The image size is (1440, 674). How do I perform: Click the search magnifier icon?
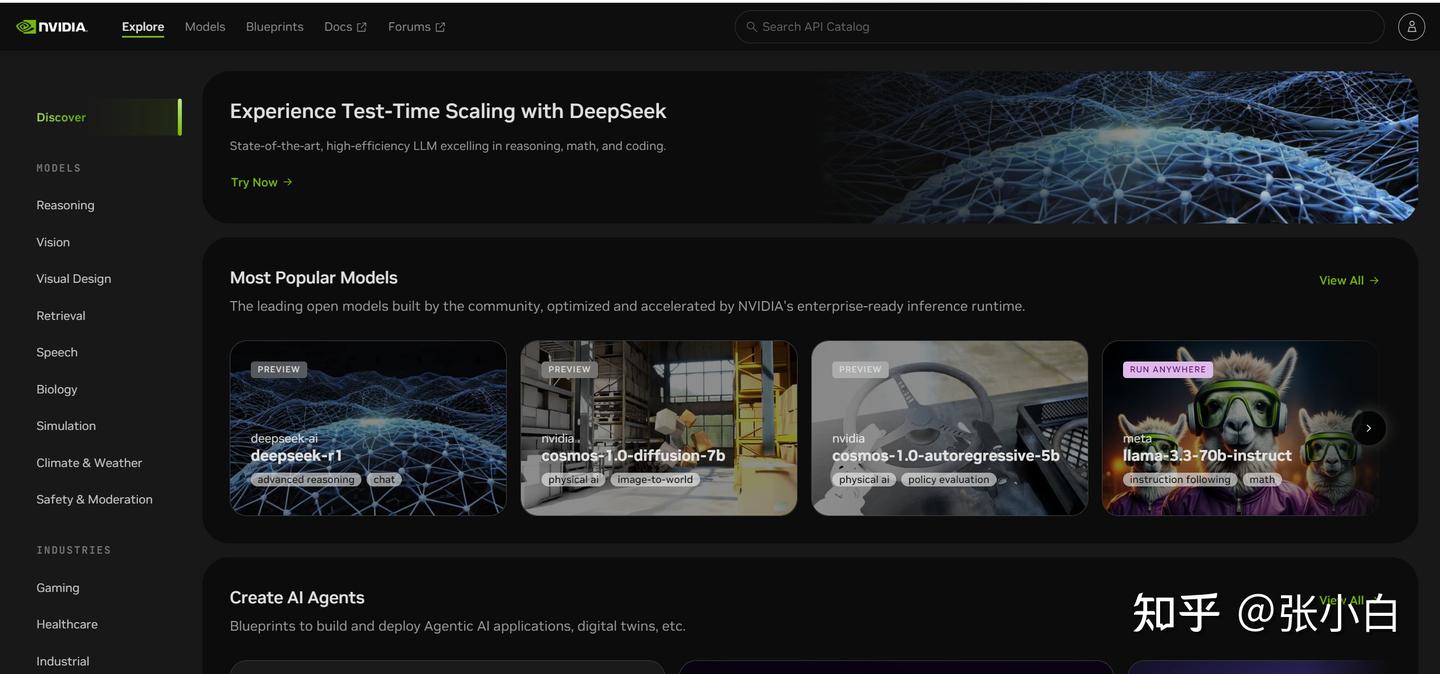click(752, 27)
